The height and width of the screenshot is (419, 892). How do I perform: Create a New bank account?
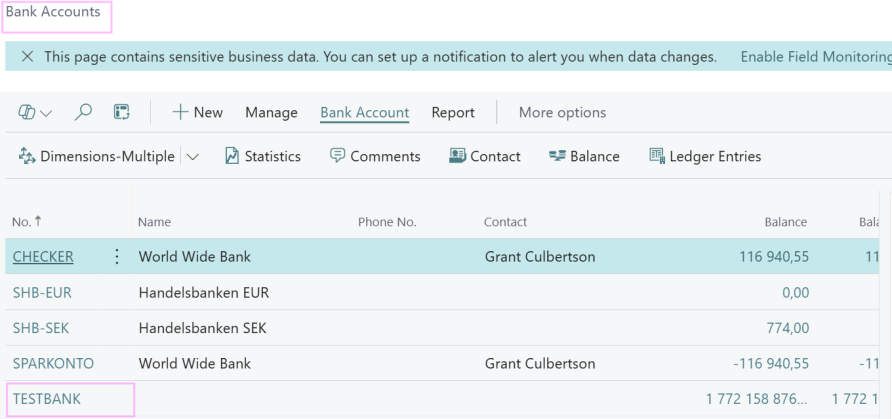(197, 113)
